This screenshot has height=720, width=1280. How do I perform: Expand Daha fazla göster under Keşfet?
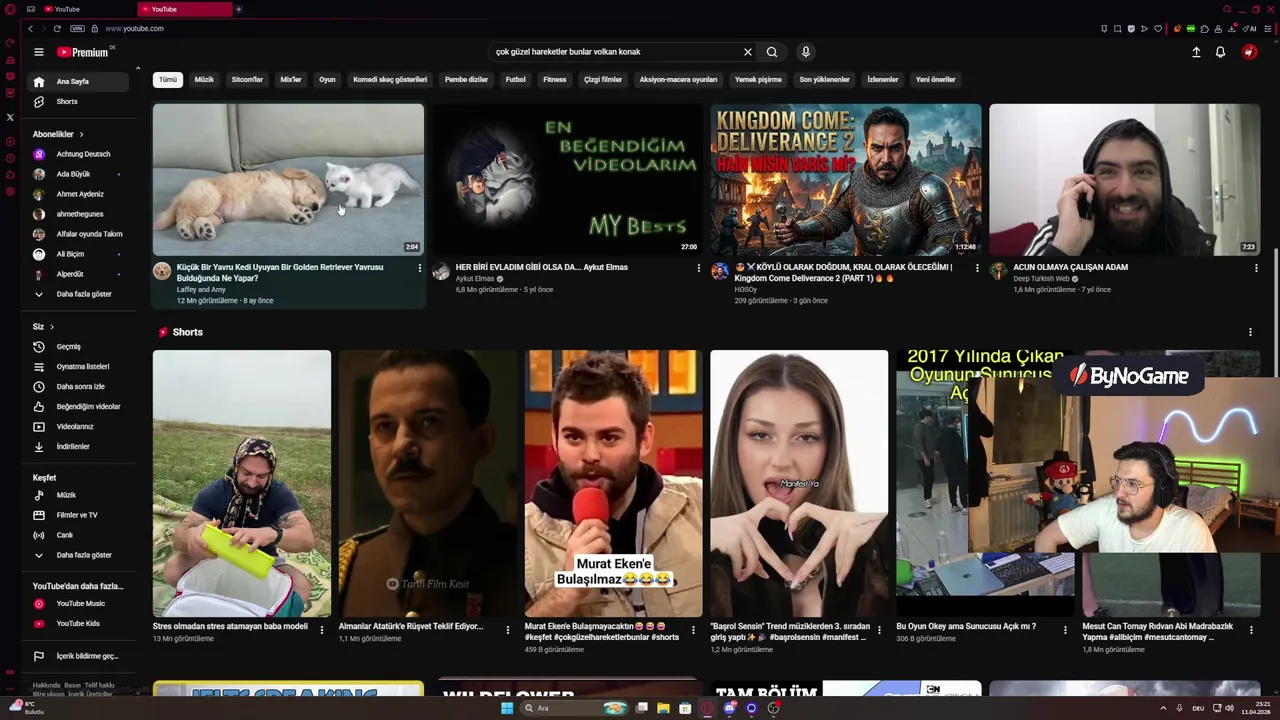point(80,555)
